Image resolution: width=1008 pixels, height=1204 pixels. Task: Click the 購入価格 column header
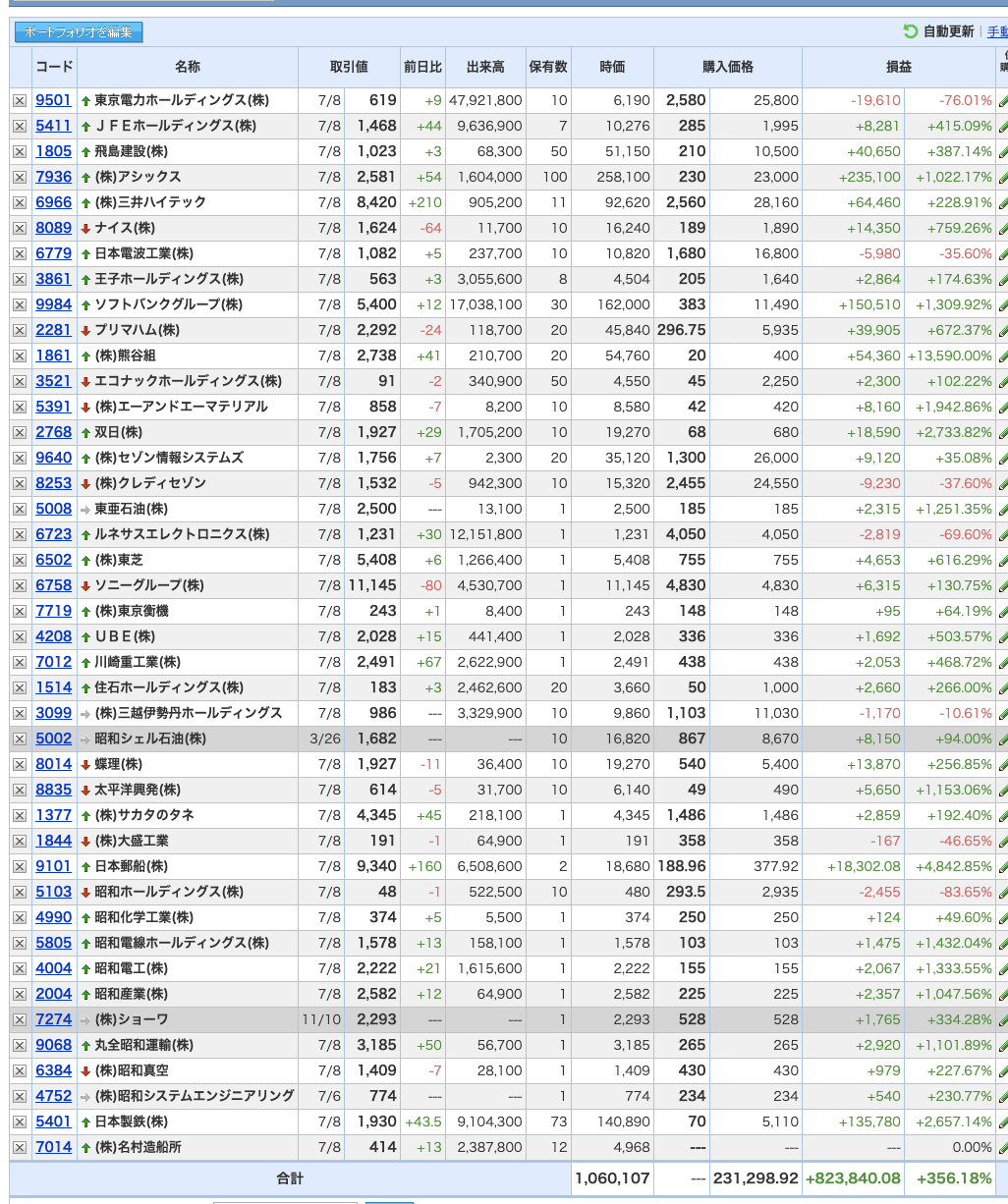pyautogui.click(x=728, y=67)
